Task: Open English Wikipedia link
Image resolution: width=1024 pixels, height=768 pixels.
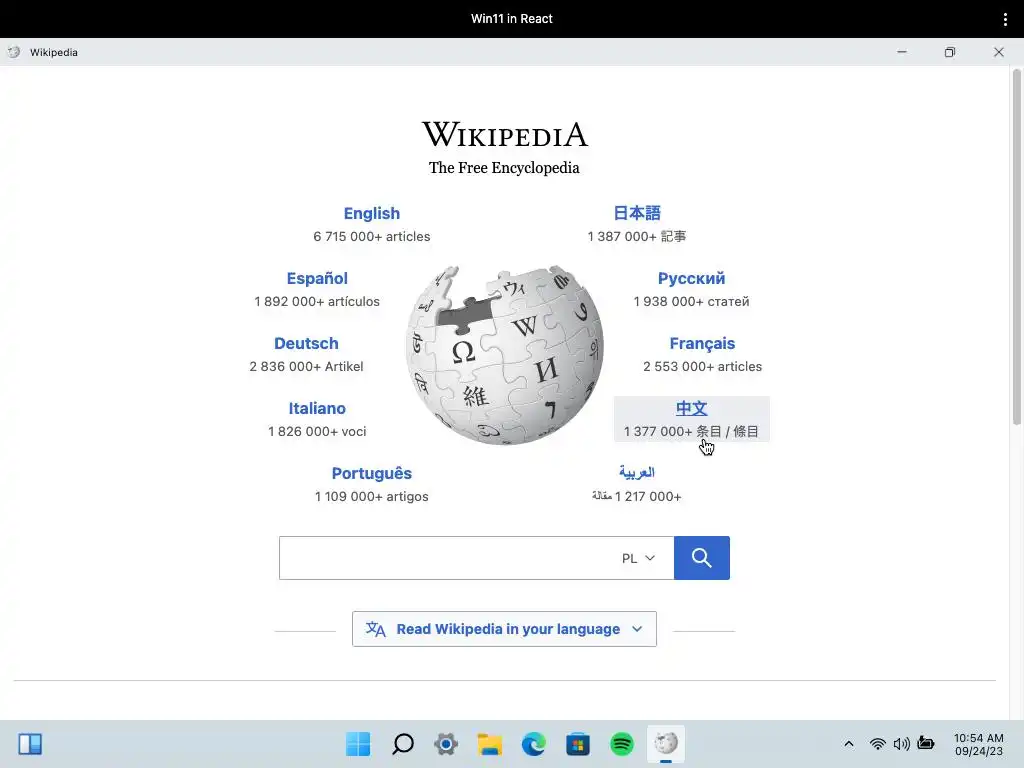Action: (372, 214)
